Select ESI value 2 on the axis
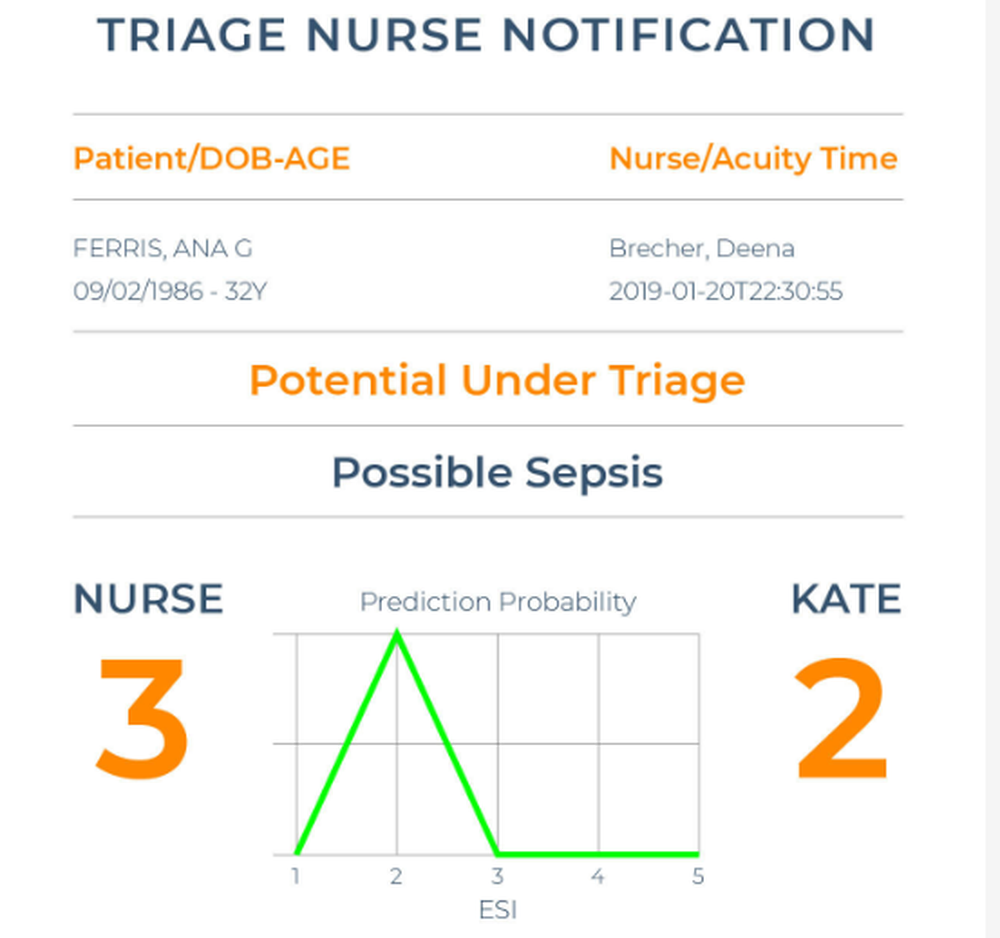Image resolution: width=1000 pixels, height=938 pixels. (x=396, y=875)
